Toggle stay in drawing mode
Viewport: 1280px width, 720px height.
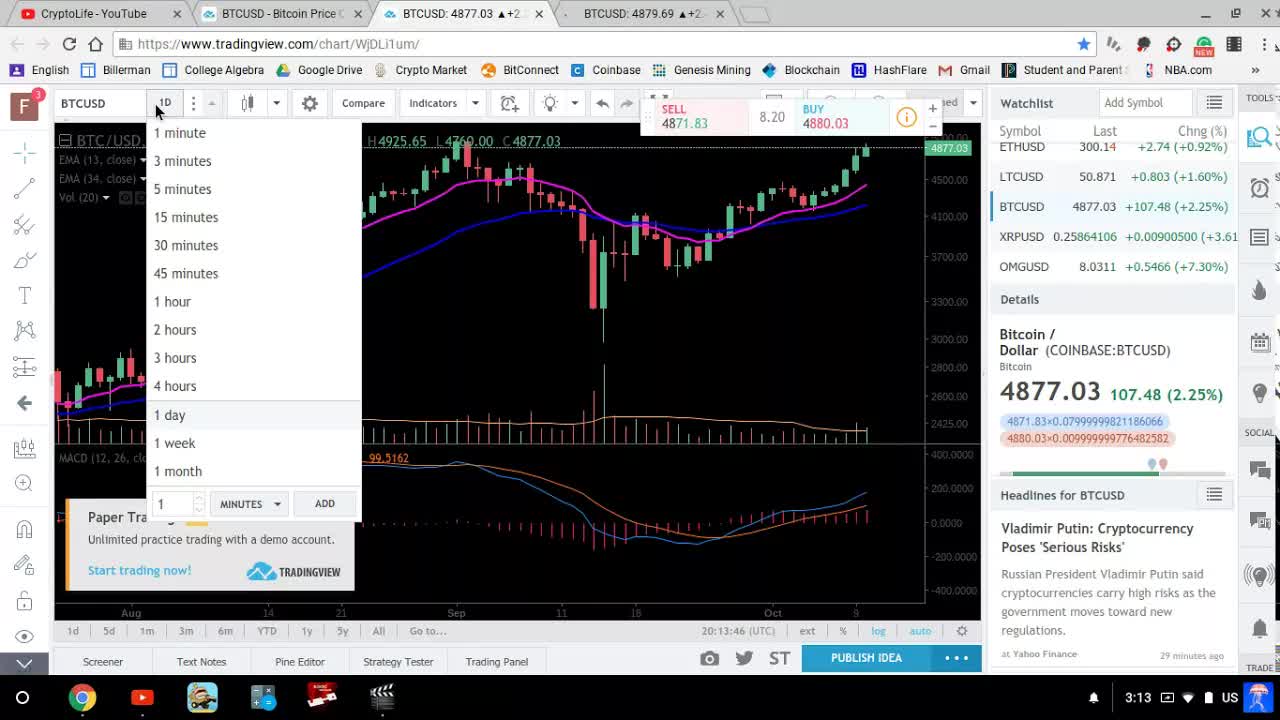(x=25, y=565)
